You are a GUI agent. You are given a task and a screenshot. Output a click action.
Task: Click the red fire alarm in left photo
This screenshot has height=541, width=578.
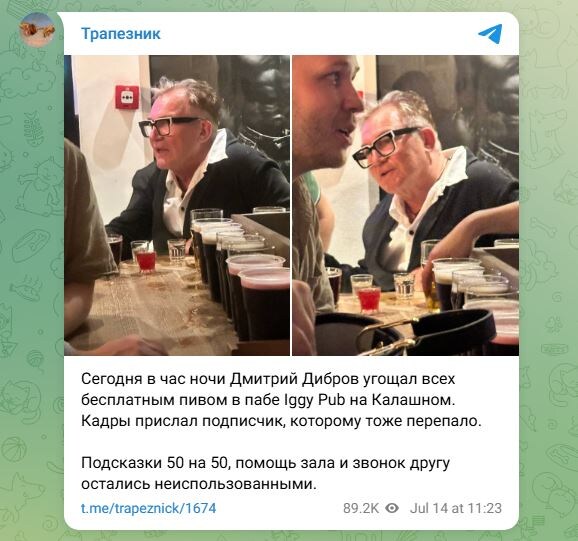(x=128, y=97)
